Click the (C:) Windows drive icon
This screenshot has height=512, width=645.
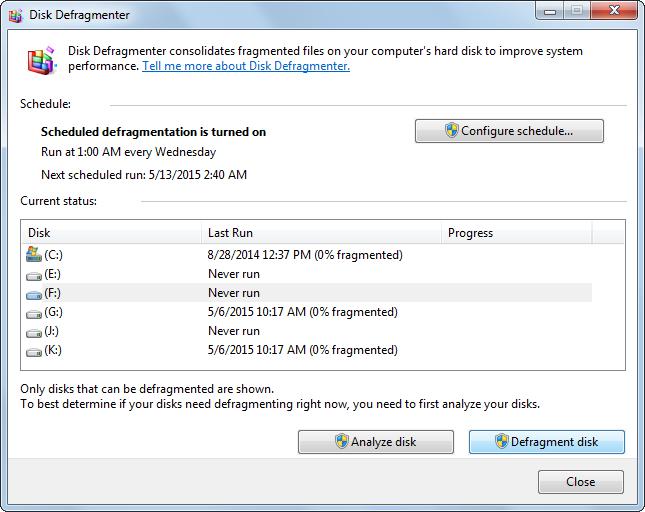click(34, 255)
